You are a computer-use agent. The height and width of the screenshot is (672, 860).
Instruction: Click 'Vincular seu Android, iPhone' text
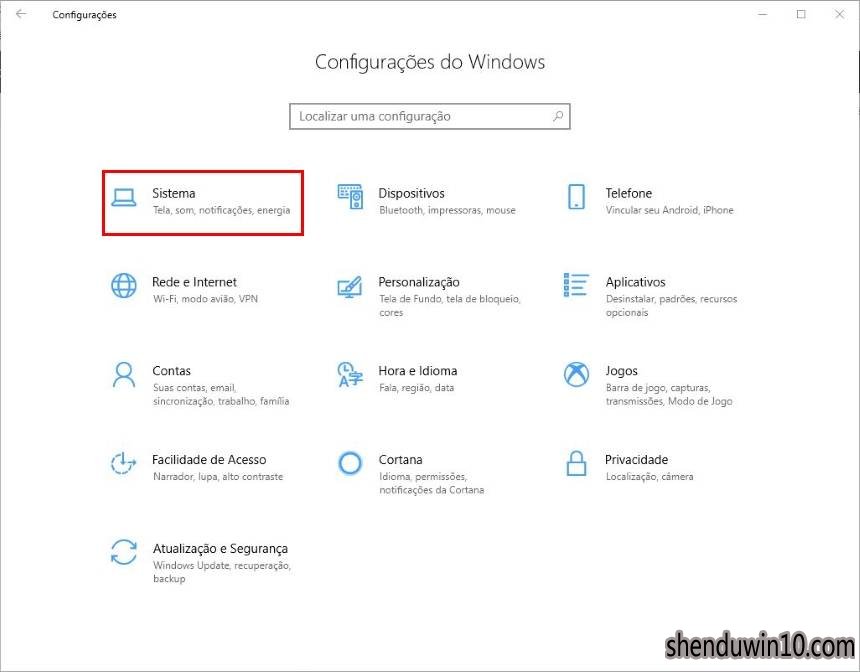click(670, 210)
